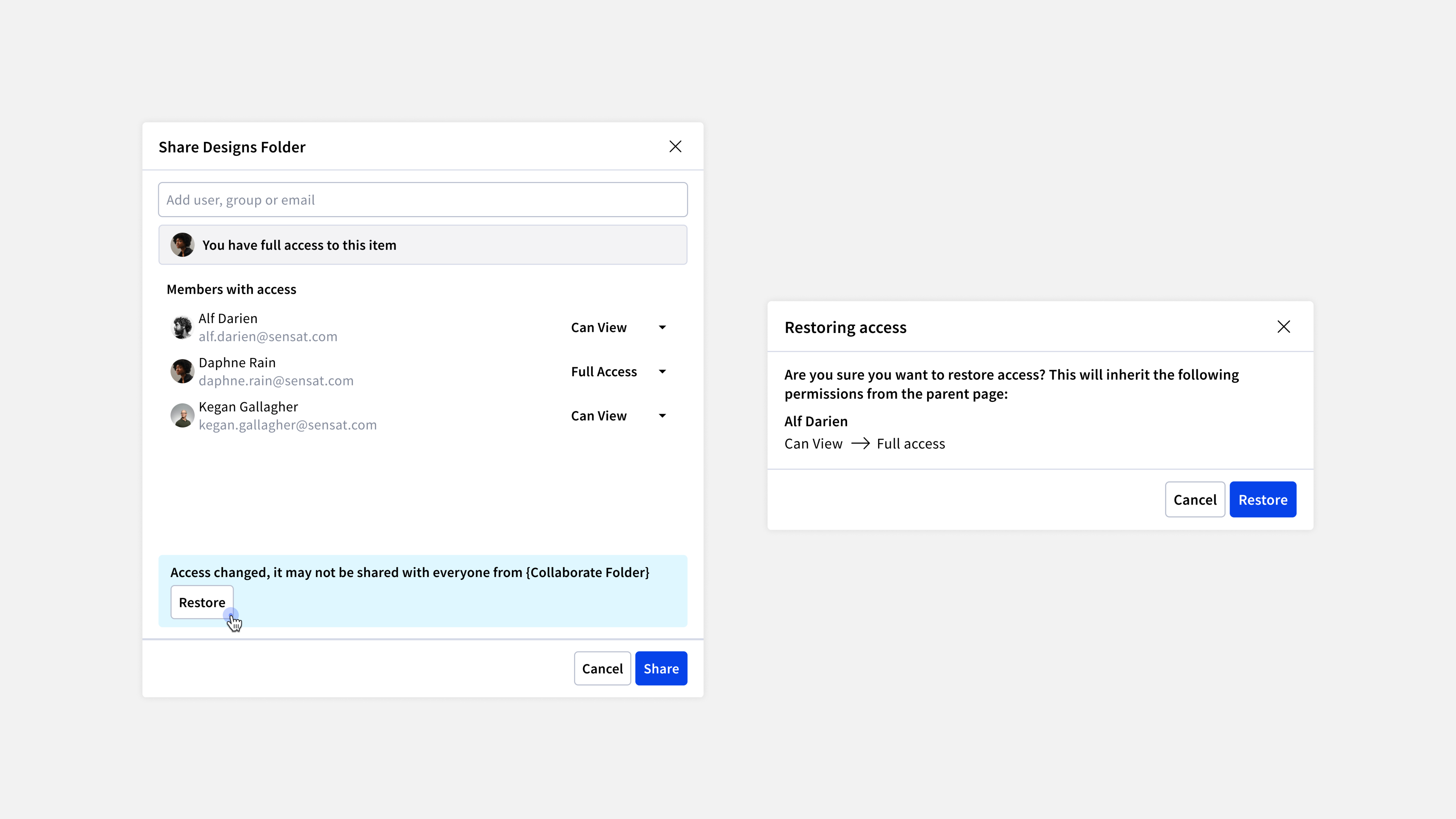Click the Add user, group or email field
This screenshot has width=1456, height=819.
tap(423, 199)
